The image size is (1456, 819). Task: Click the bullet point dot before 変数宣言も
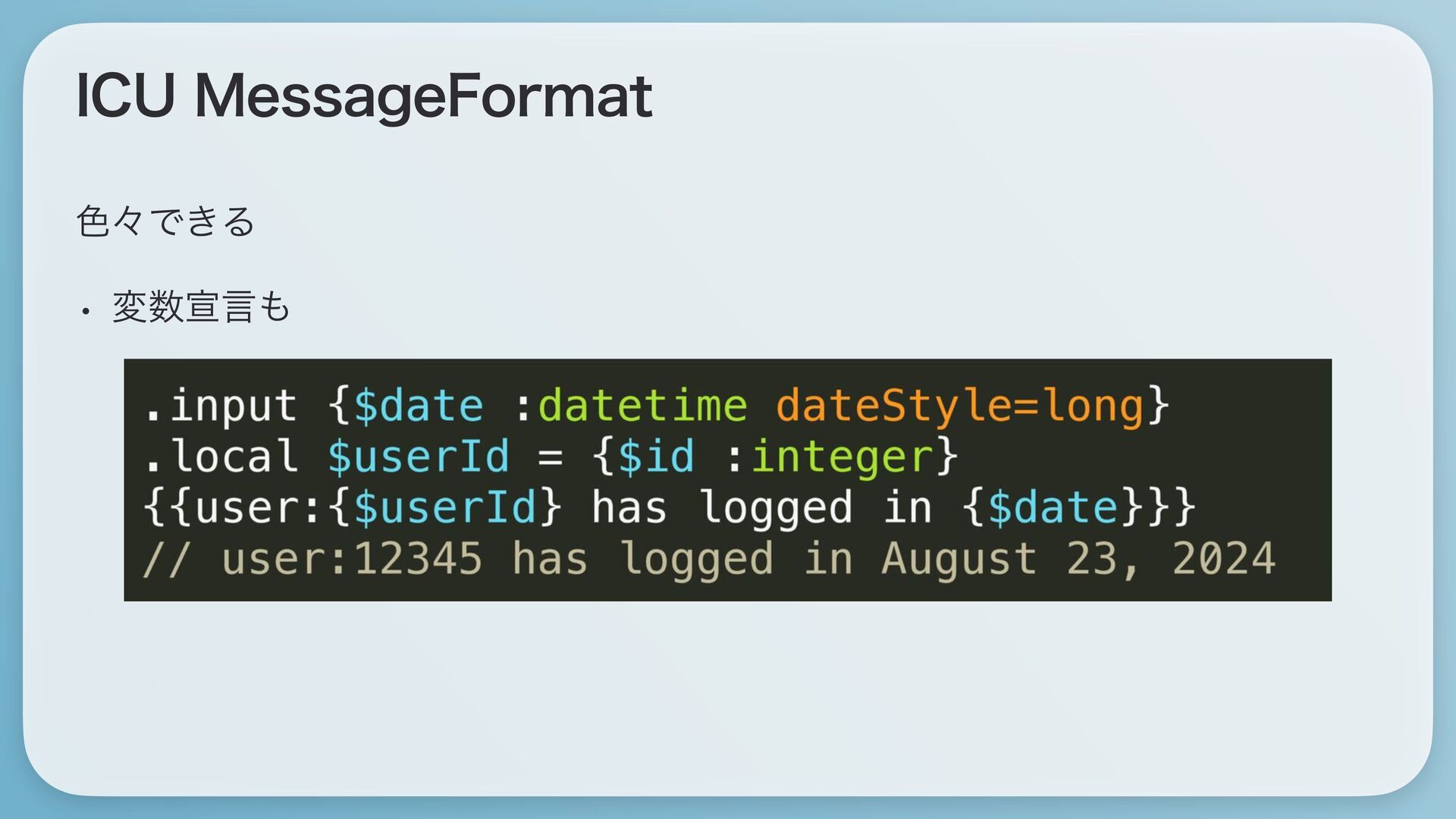coord(86,311)
